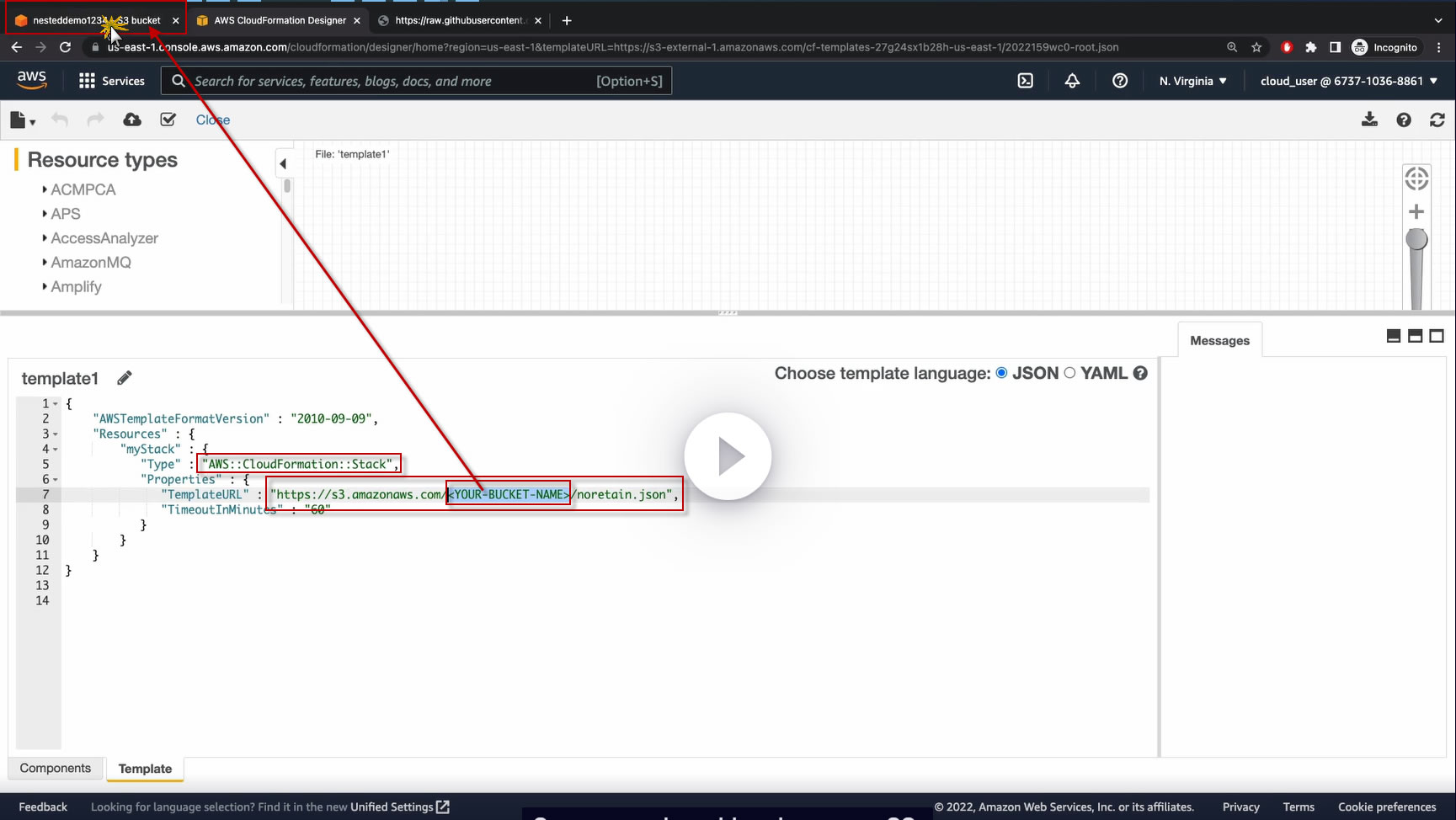Screen dimensions: 1456x820
Task: Maximize the editor pane with last layout icon
Action: click(1437, 336)
